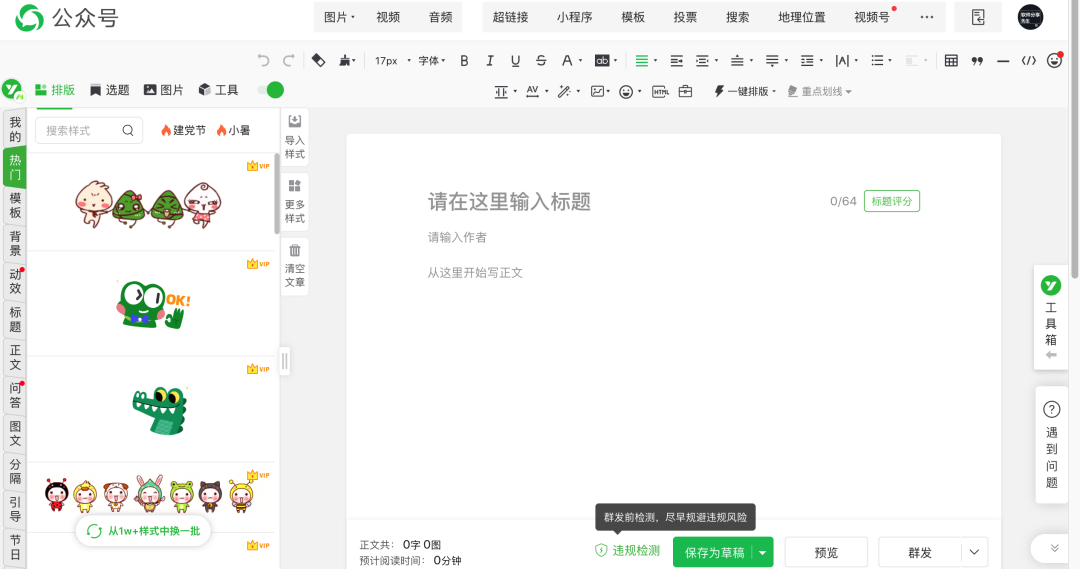Open the article list icon at top right

point(978,17)
